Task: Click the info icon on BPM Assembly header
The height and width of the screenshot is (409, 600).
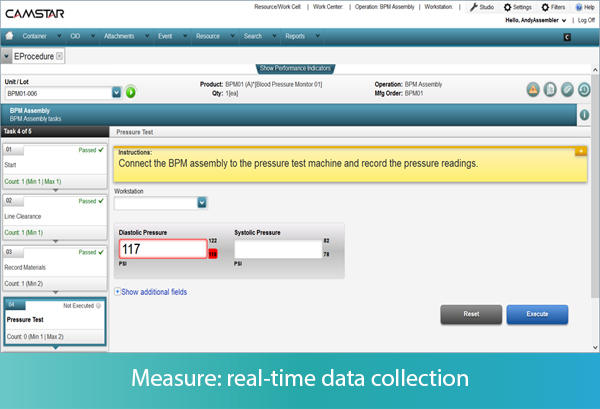Action: (584, 114)
